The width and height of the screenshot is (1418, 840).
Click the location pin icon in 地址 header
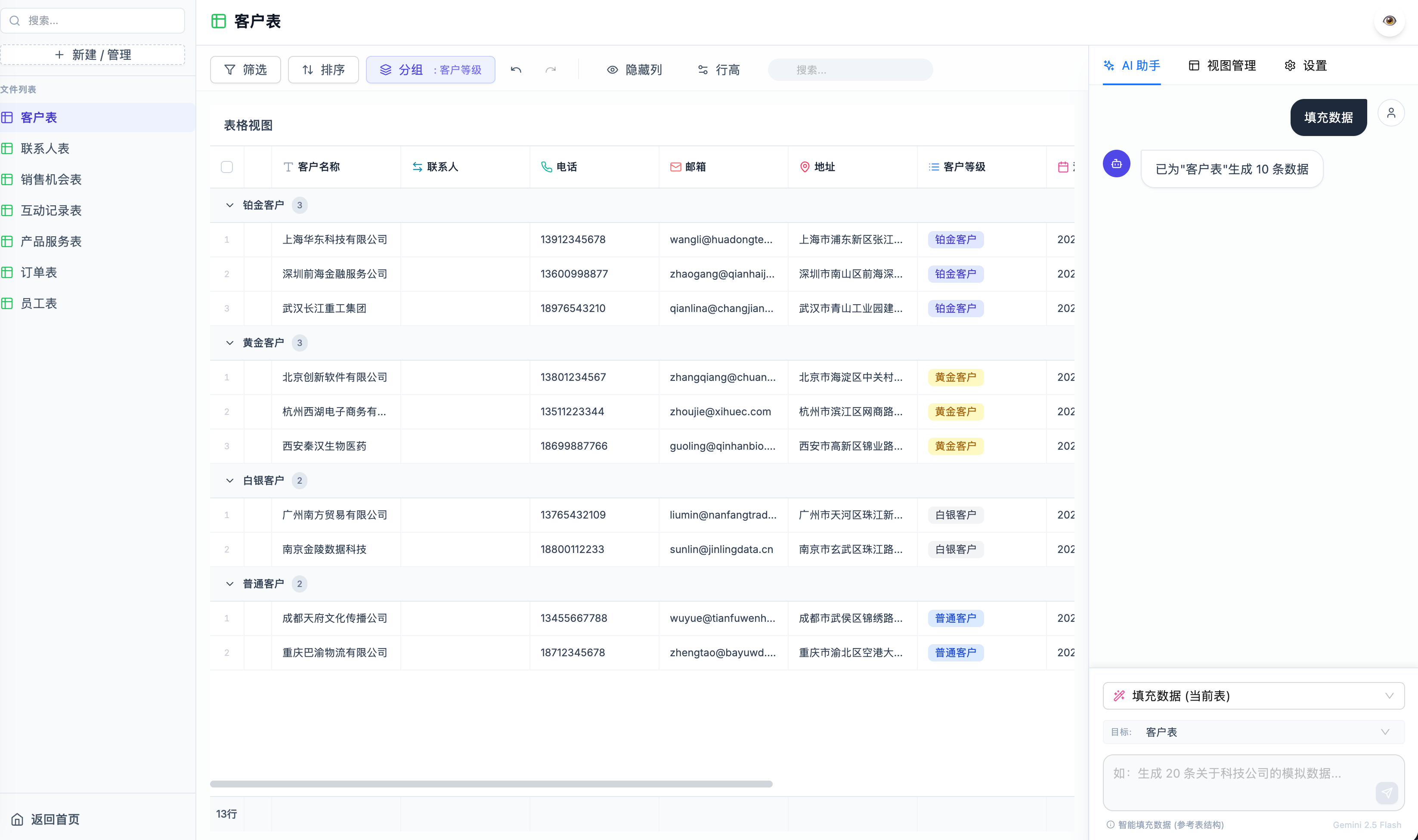click(805, 167)
